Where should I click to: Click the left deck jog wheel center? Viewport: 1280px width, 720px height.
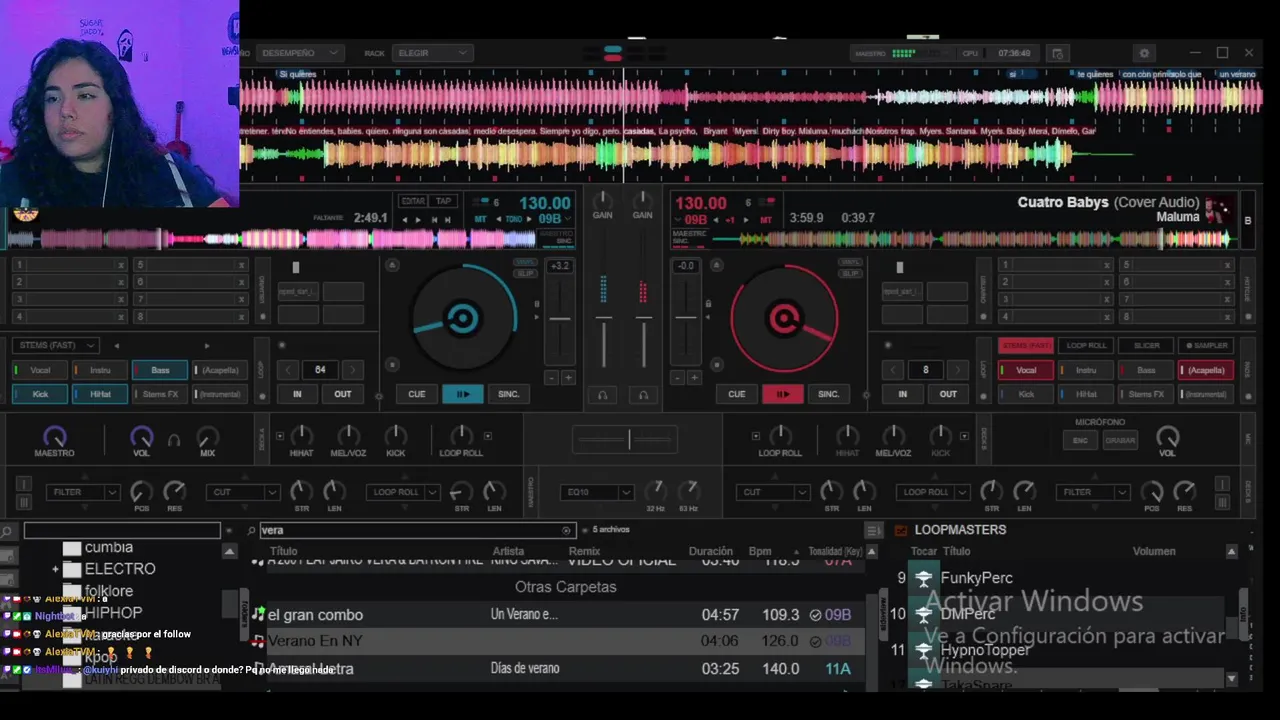(x=462, y=319)
